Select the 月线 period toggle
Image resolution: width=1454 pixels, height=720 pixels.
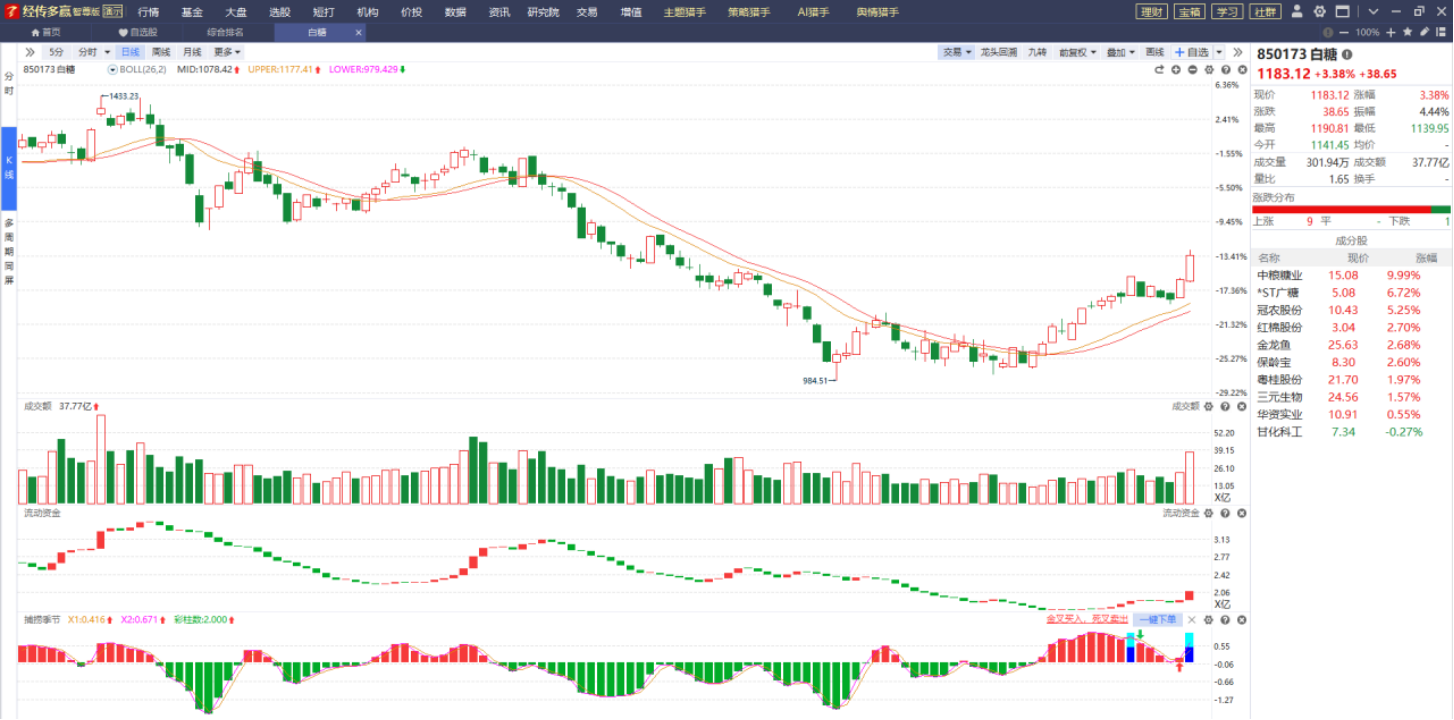[x=192, y=52]
